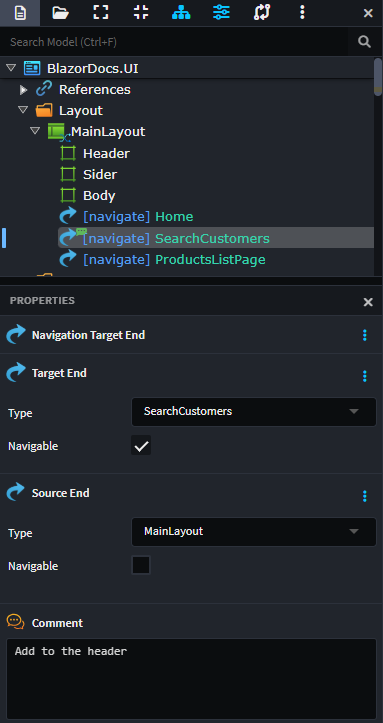This screenshot has height=723, width=383.
Task: Uncheck the Target End Navigable checkbox
Action: pos(141,445)
